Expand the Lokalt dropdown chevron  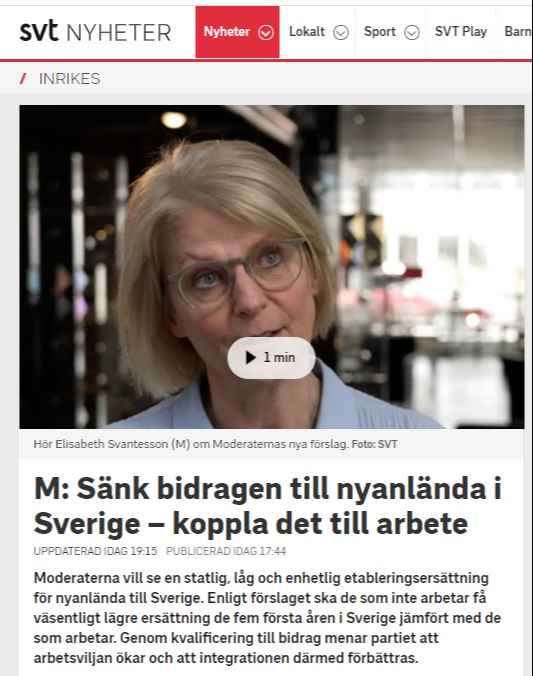click(x=341, y=32)
